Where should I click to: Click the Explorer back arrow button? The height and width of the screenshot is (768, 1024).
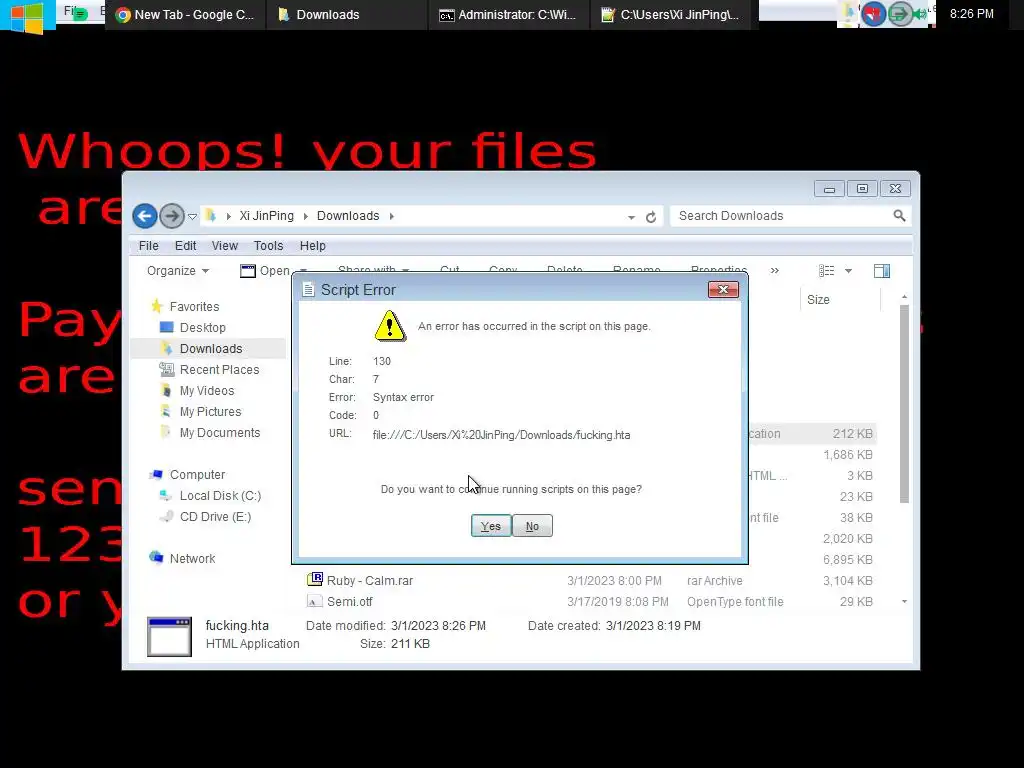pyautogui.click(x=145, y=216)
